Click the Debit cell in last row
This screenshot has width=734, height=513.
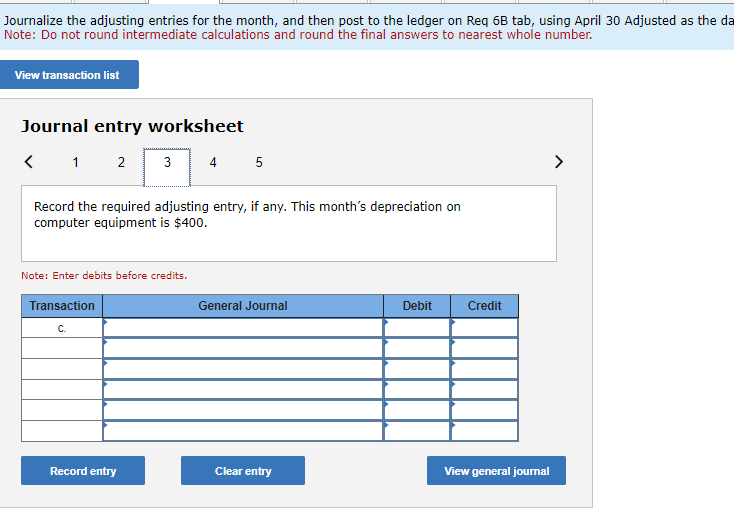(417, 431)
